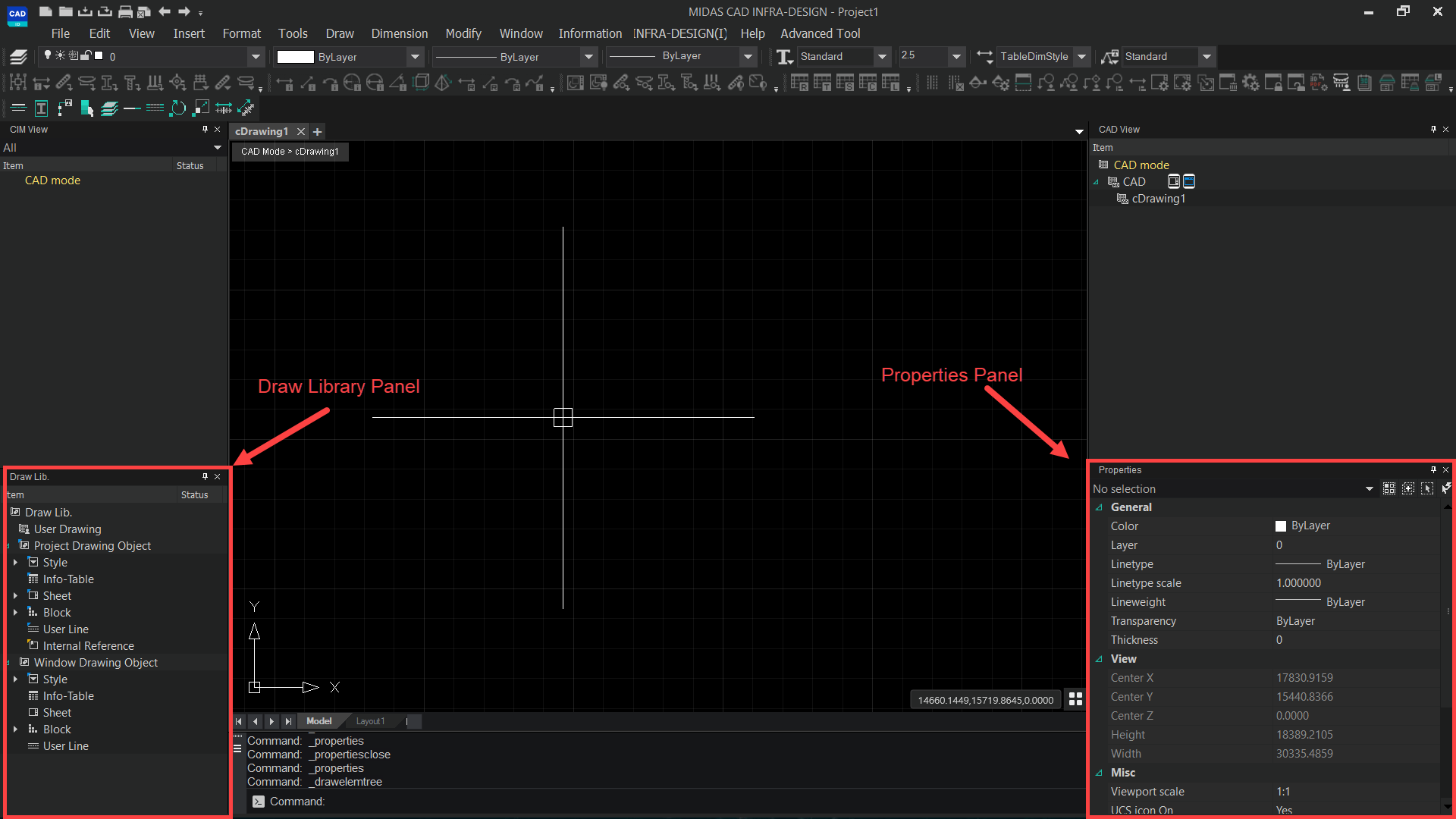1456x819 pixels.
Task: Click the first-layout navigation arrow
Action: coord(239,722)
